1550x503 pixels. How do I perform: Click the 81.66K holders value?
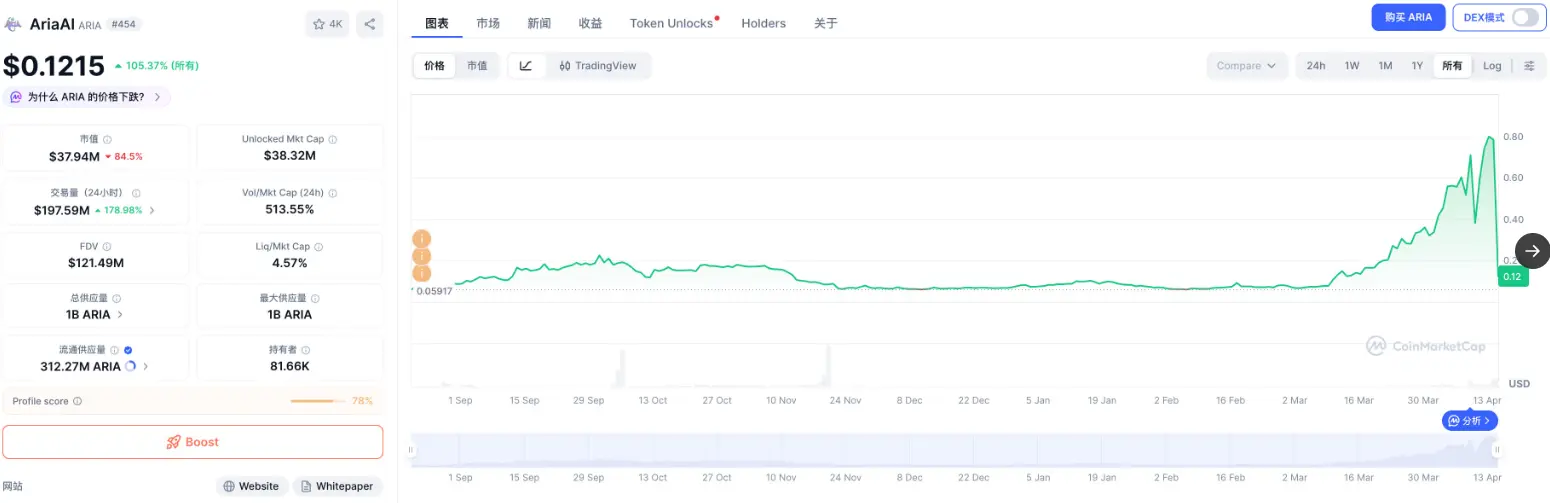tap(290, 367)
